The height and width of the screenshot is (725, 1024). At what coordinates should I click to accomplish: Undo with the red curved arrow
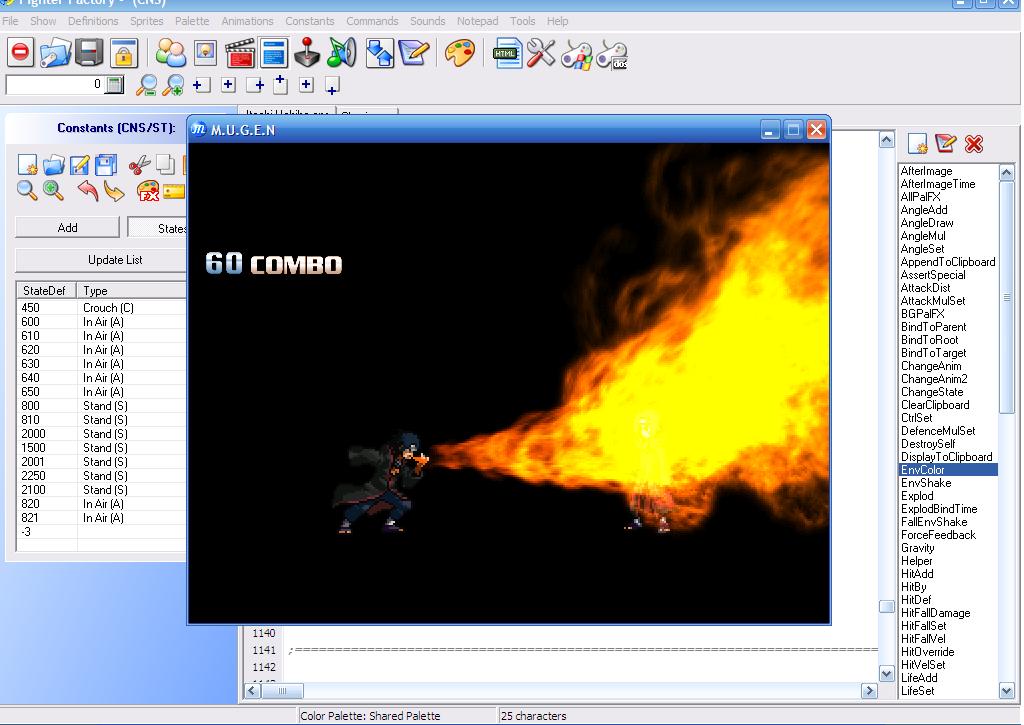tap(88, 190)
